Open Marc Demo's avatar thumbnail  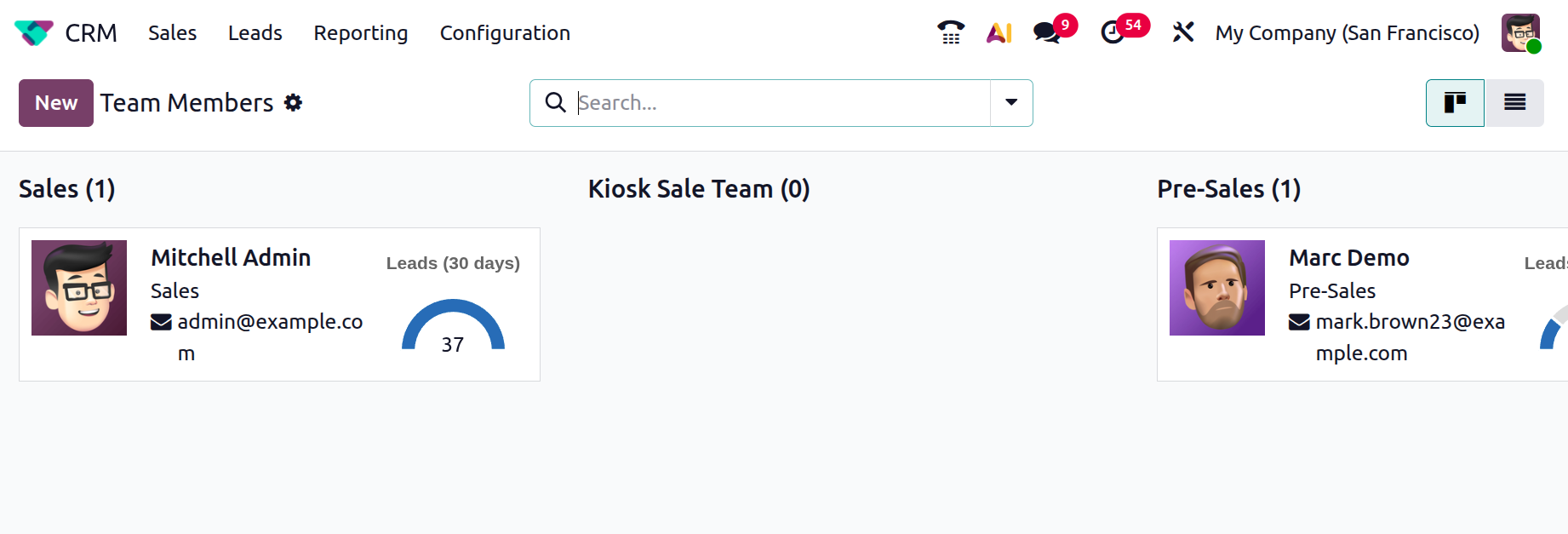[x=1217, y=288]
